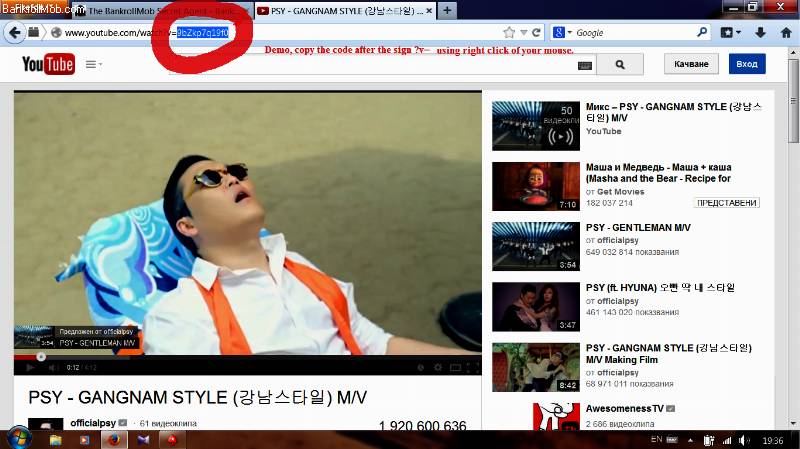Click the YouTube logo
The width and height of the screenshot is (800, 449).
click(48, 64)
